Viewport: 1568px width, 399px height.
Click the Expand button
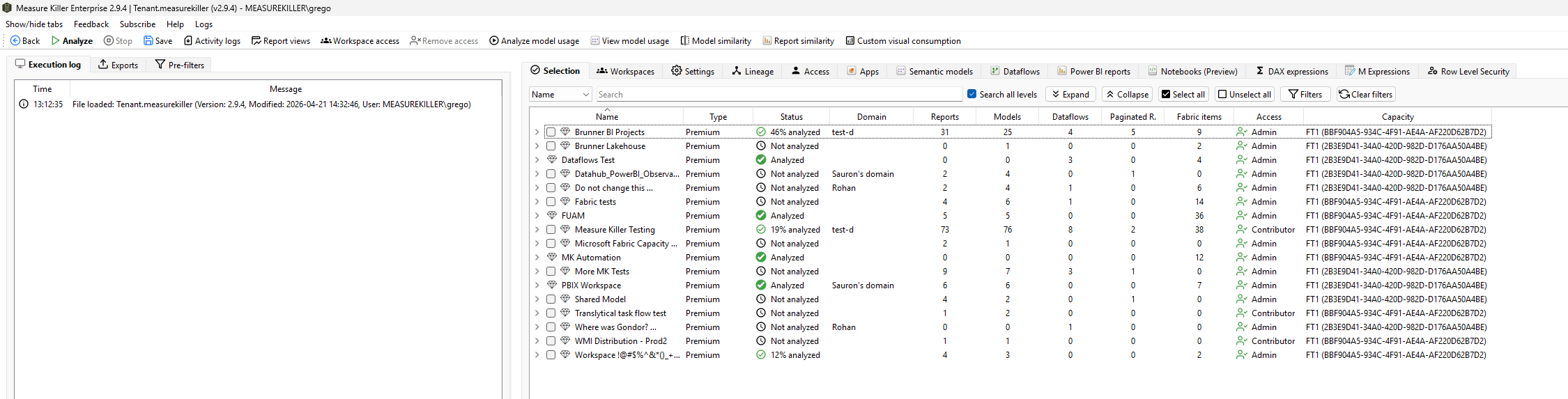1070,94
